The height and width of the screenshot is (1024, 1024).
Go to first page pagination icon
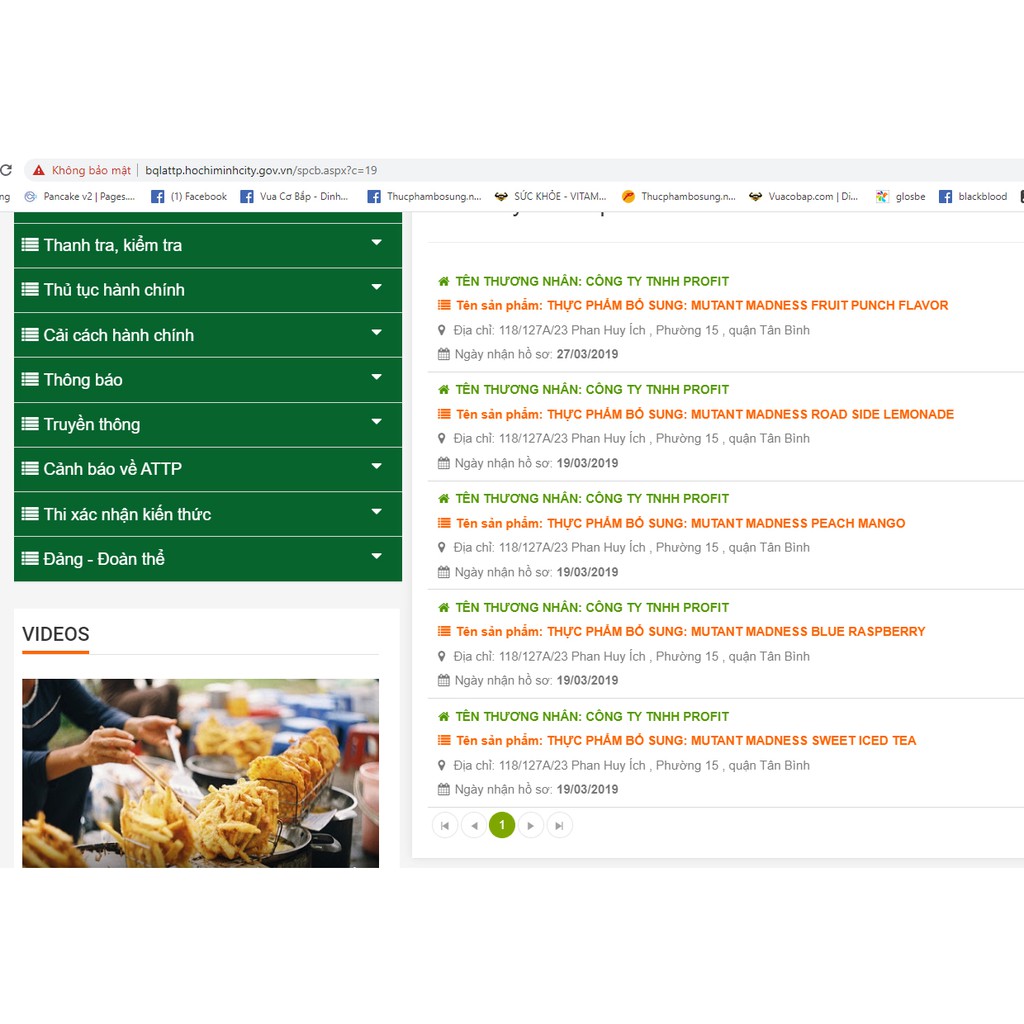coord(445,825)
